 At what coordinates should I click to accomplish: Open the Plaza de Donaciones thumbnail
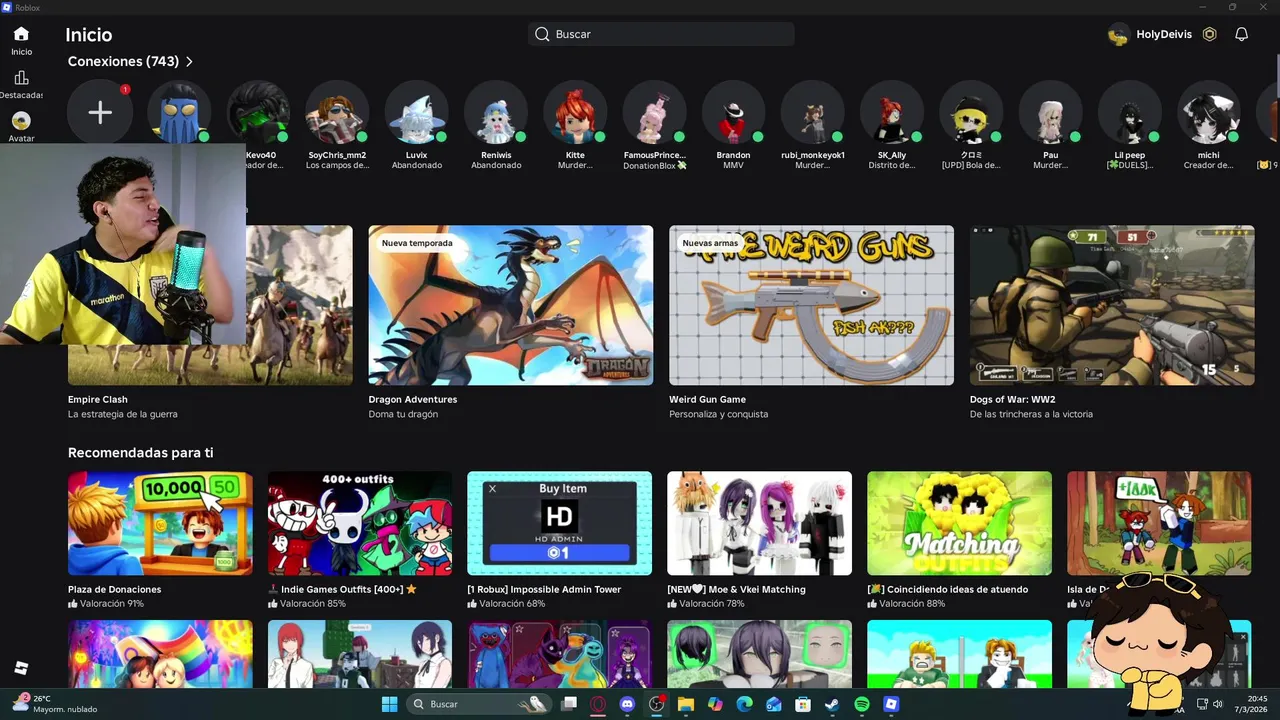160,523
